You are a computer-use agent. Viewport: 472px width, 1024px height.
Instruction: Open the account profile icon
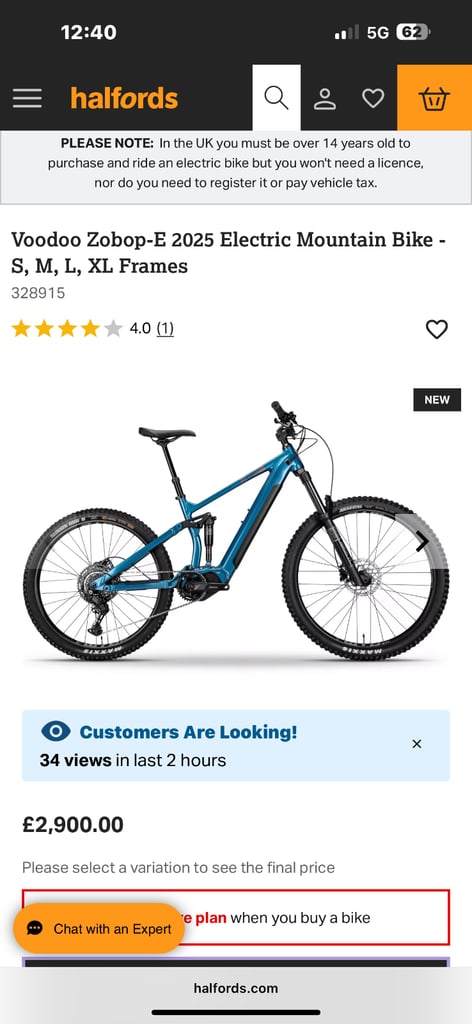[x=324, y=99]
